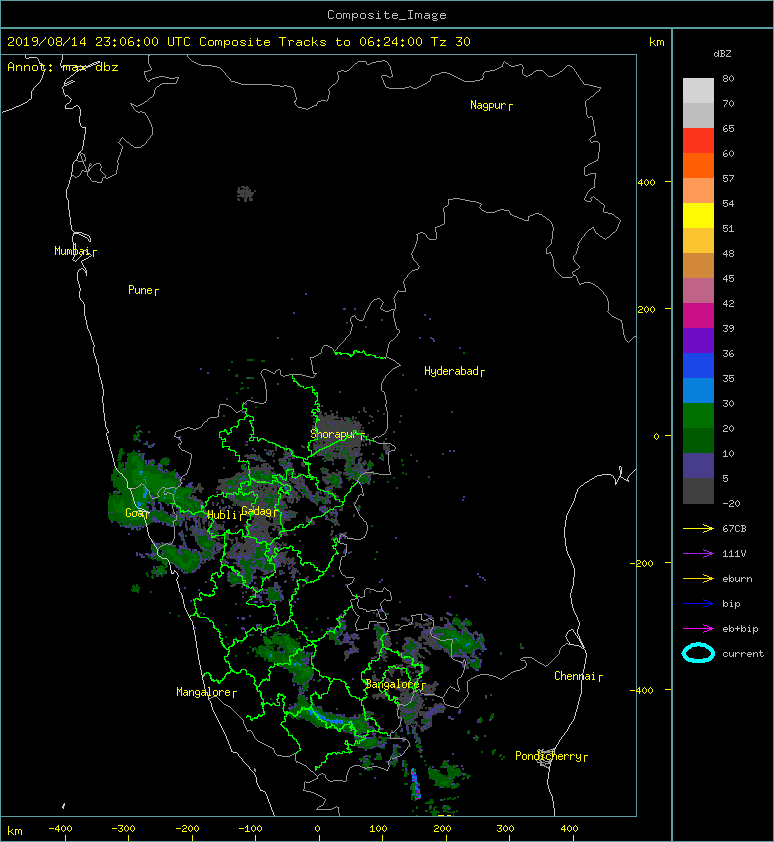This screenshot has width=774, height=842.
Task: Click the Goa label on the coast
Action: [136, 513]
